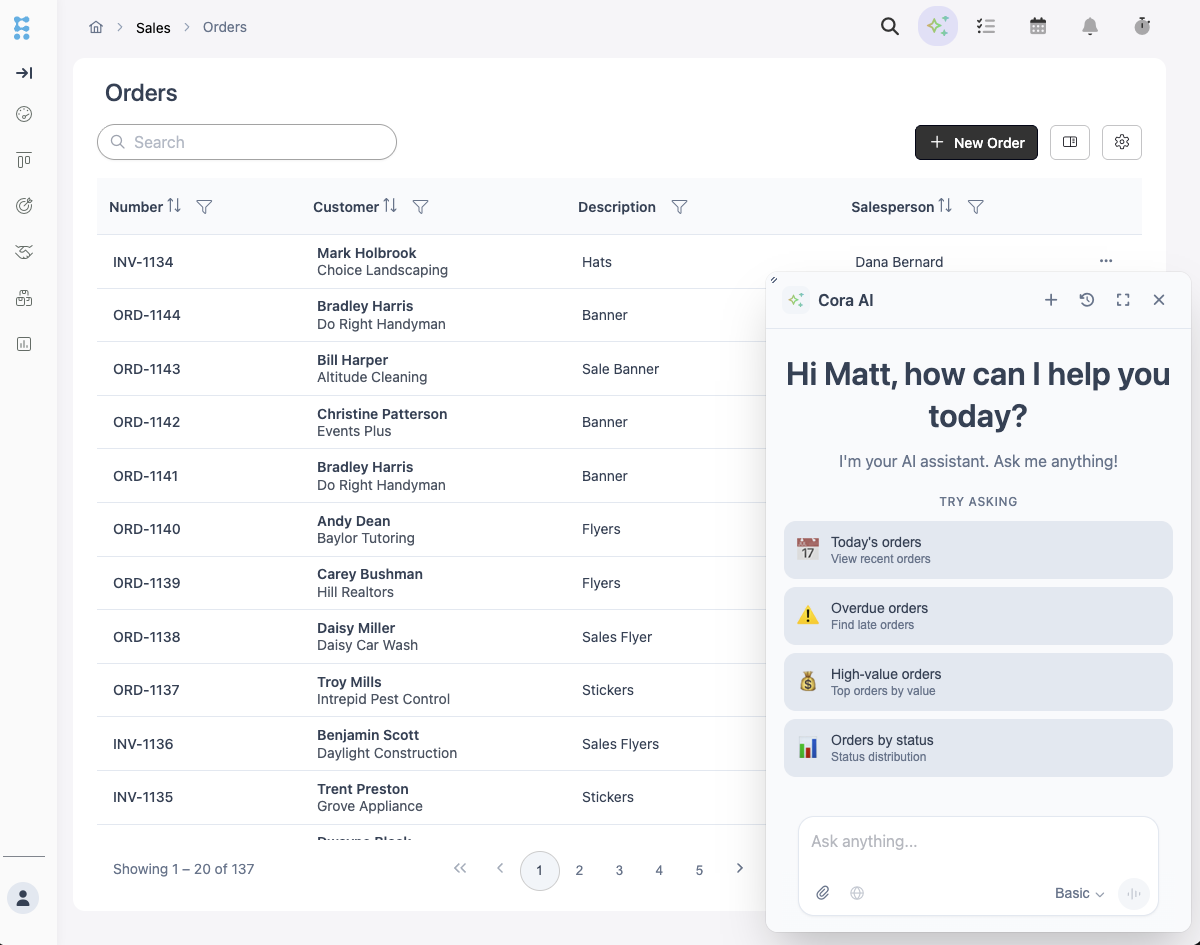The width and height of the screenshot is (1200, 945).
Task: Toggle the side panel view button
Action: pos(1070,142)
